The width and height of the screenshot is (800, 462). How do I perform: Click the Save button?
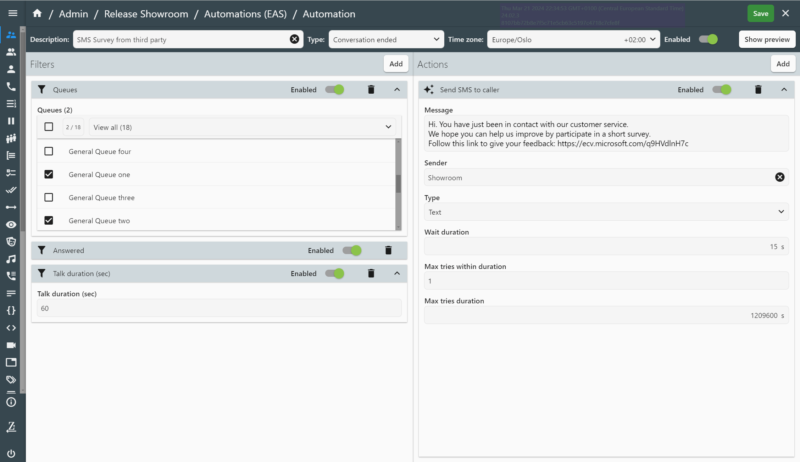760,13
